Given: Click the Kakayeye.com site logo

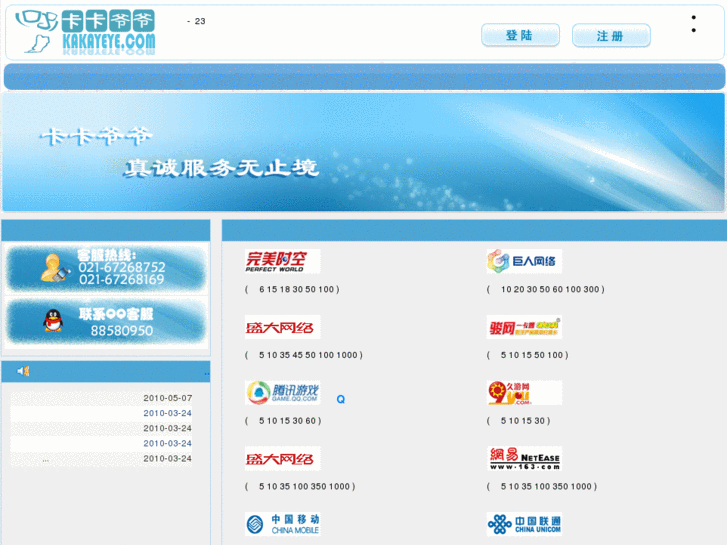Looking at the screenshot, I should pyautogui.click(x=86, y=32).
